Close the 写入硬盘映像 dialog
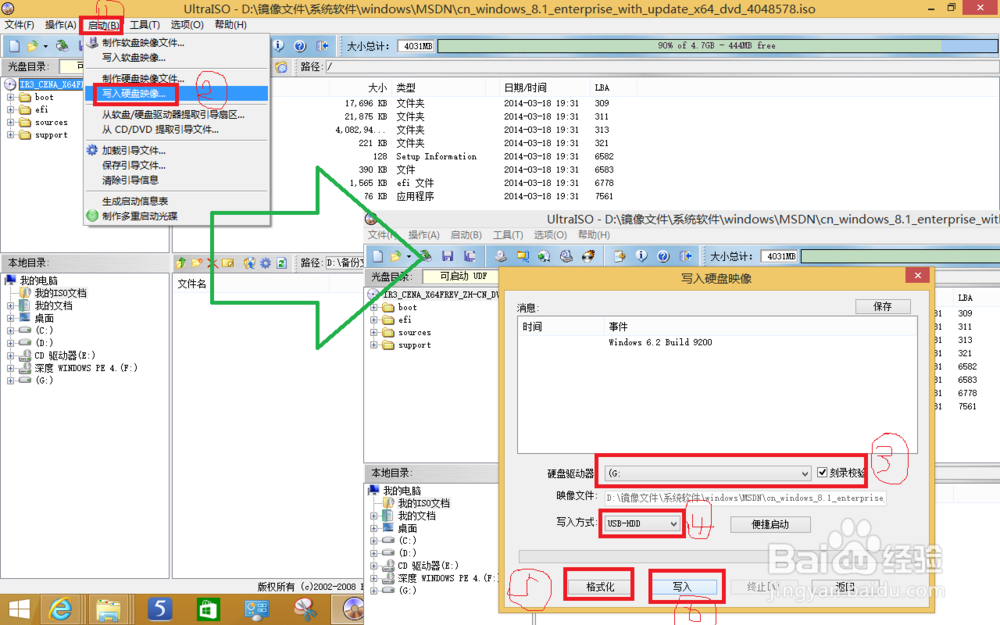1000x625 pixels. click(x=917, y=276)
